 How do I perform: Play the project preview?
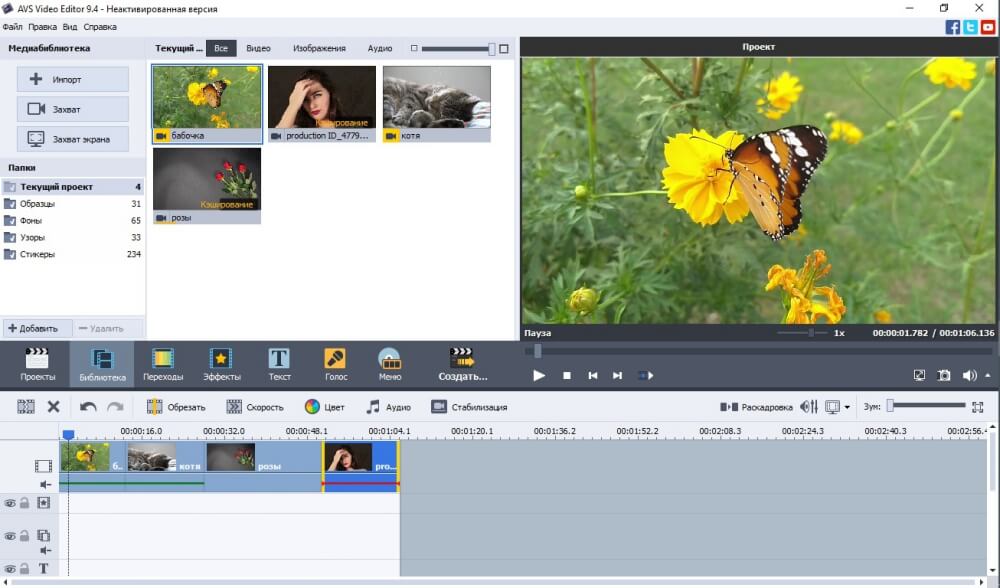pyautogui.click(x=539, y=376)
